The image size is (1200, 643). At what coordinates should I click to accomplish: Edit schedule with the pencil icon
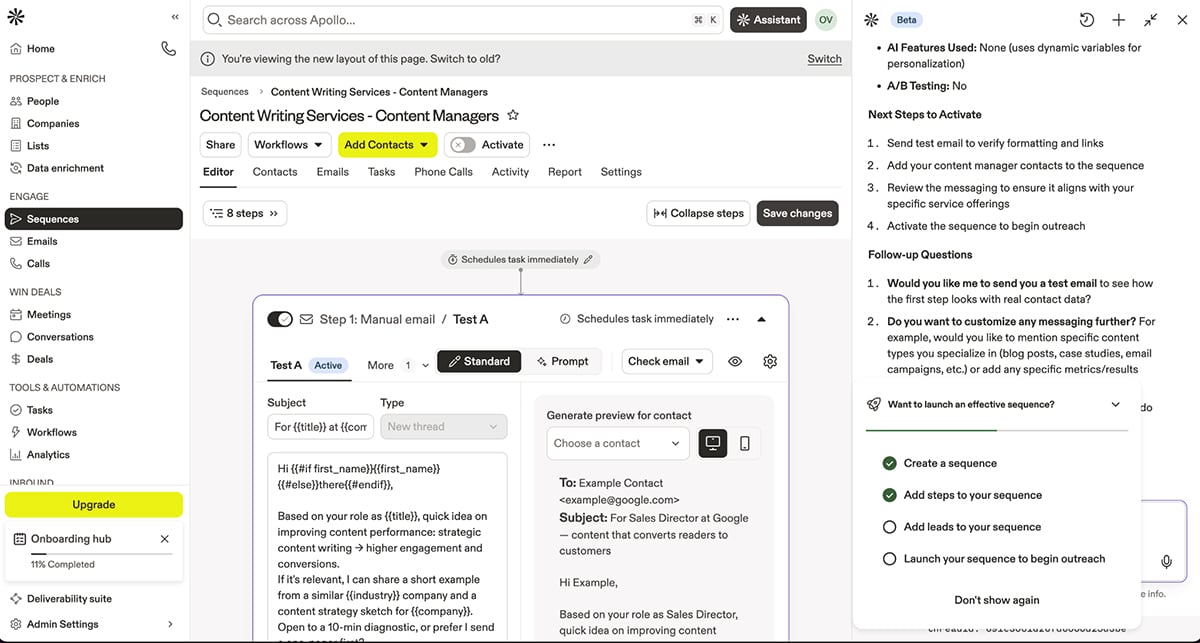click(x=587, y=258)
